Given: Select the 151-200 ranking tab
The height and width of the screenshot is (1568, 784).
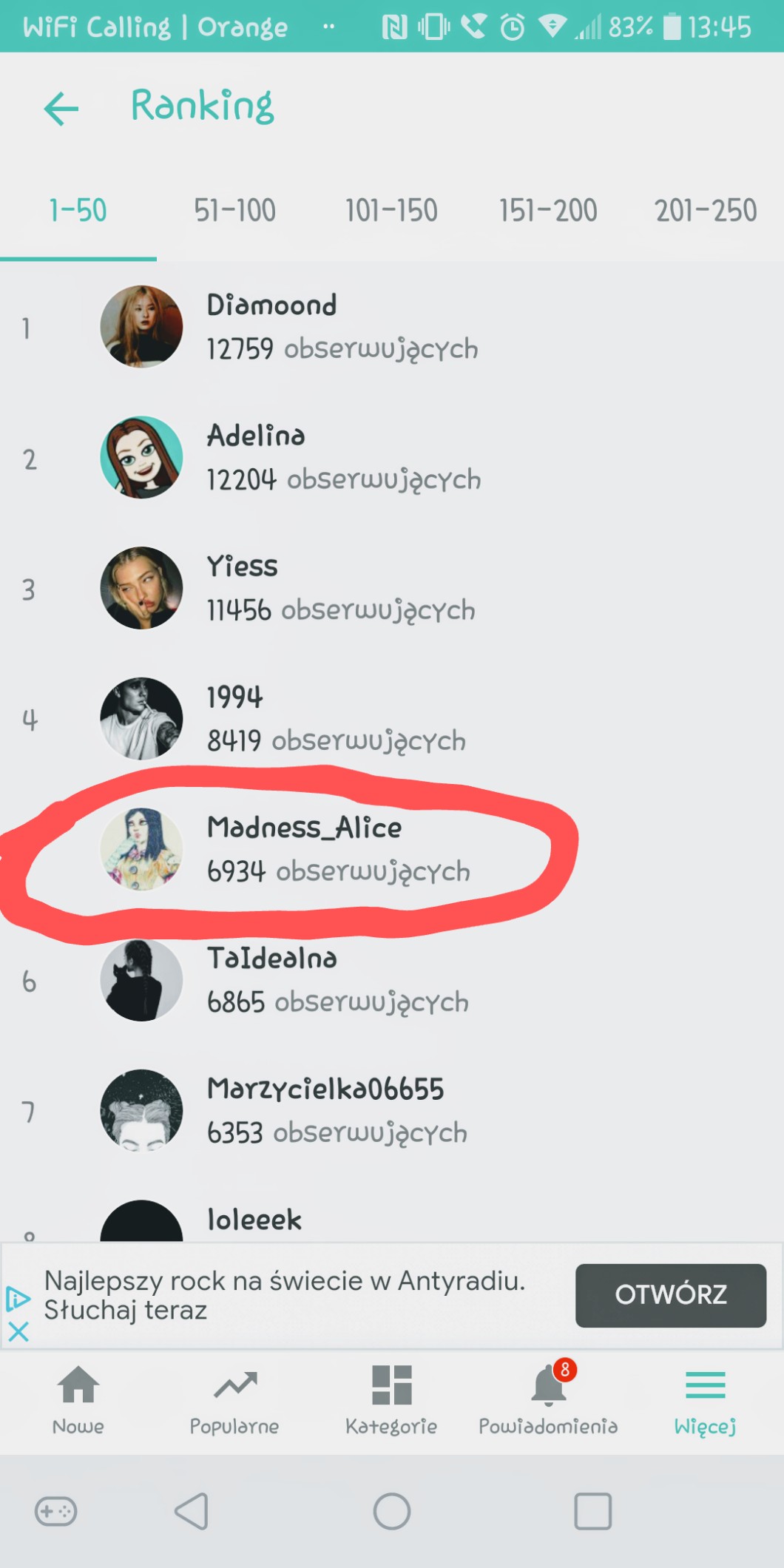Looking at the screenshot, I should click(548, 211).
